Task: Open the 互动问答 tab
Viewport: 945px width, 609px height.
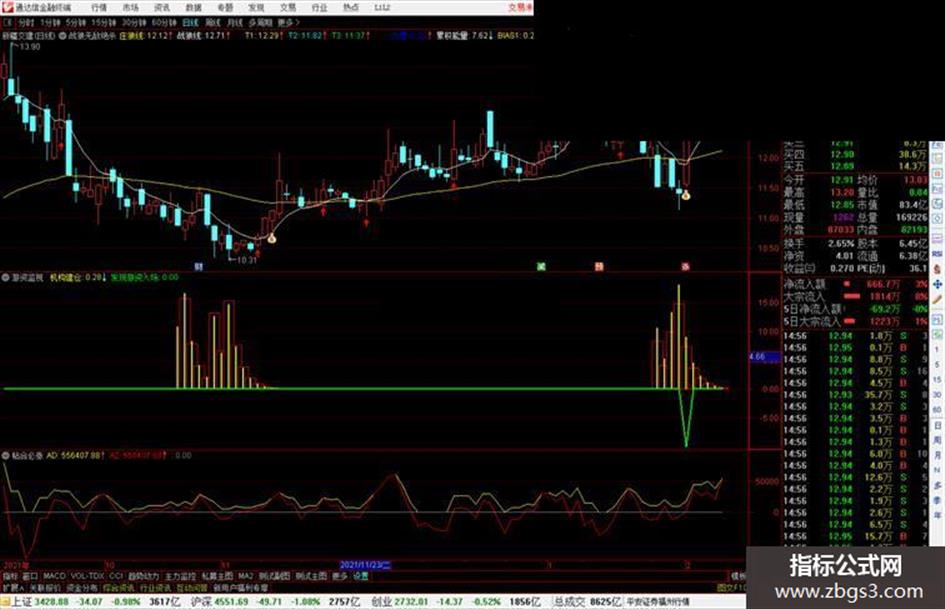Action: pos(192,587)
